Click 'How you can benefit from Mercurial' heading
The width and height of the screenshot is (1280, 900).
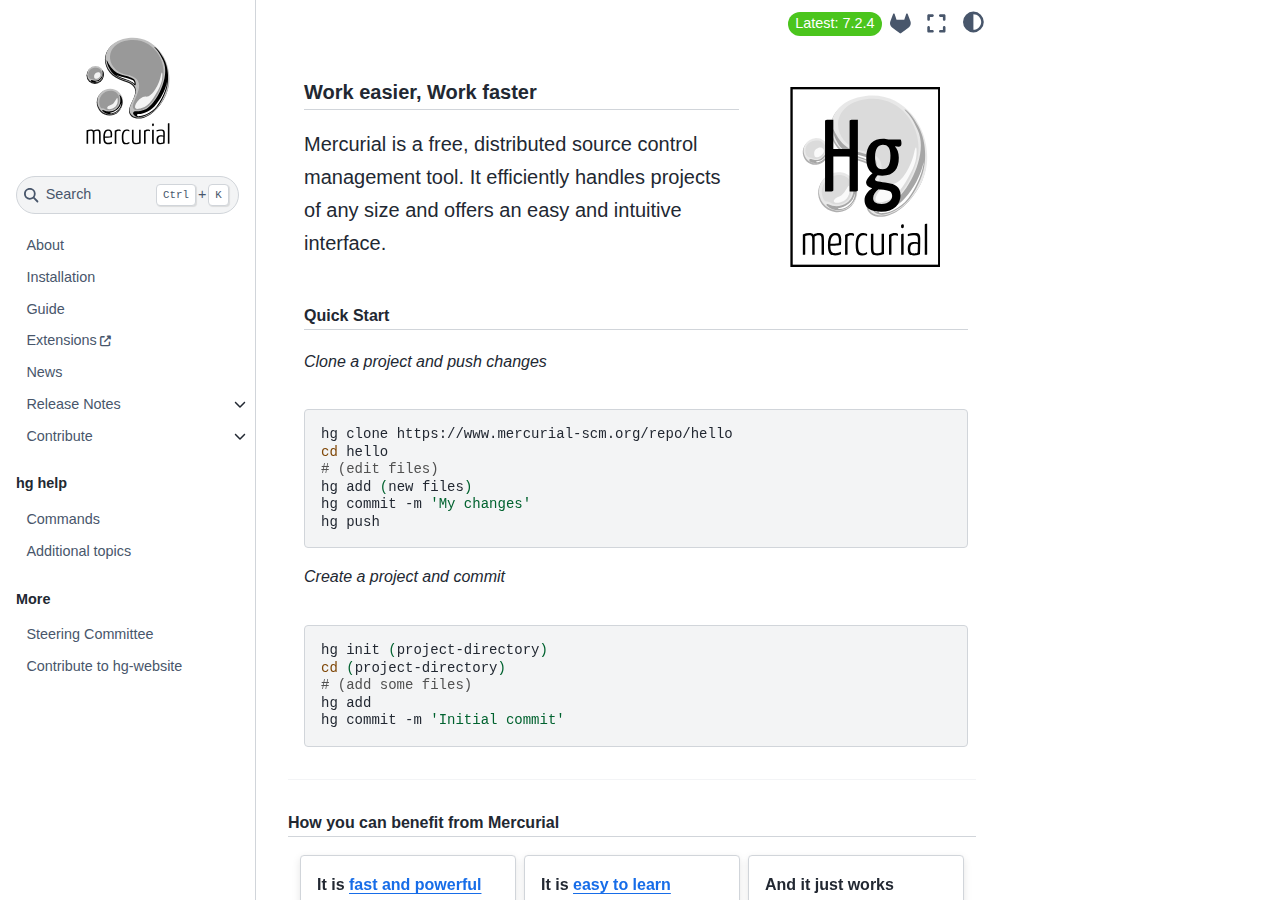pos(423,823)
